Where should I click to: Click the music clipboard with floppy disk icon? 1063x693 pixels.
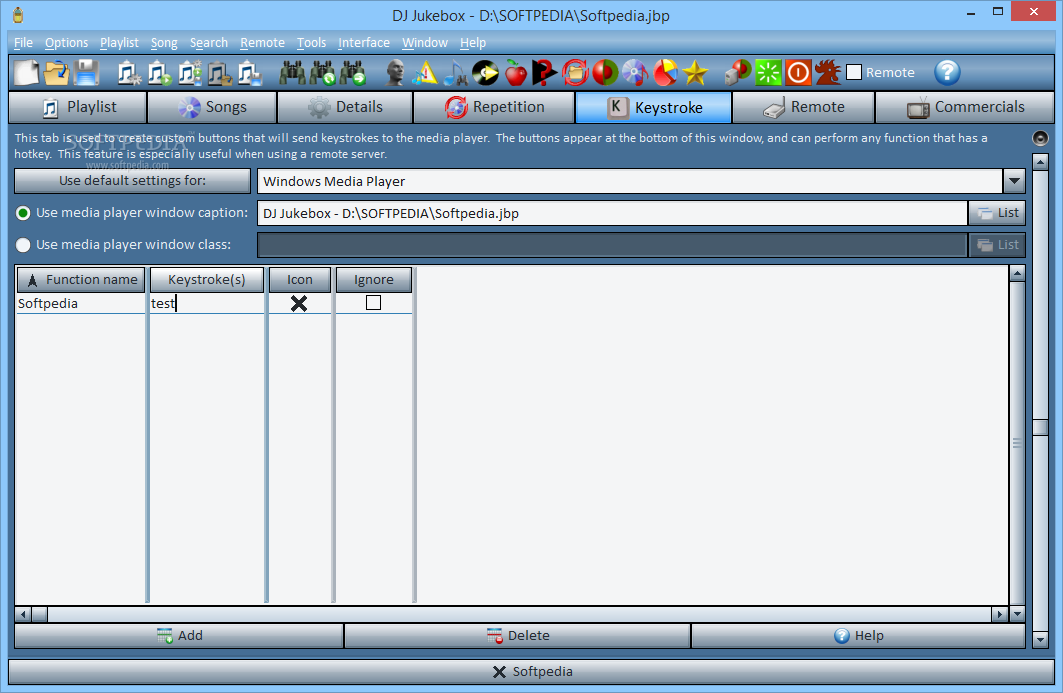[x=249, y=73]
